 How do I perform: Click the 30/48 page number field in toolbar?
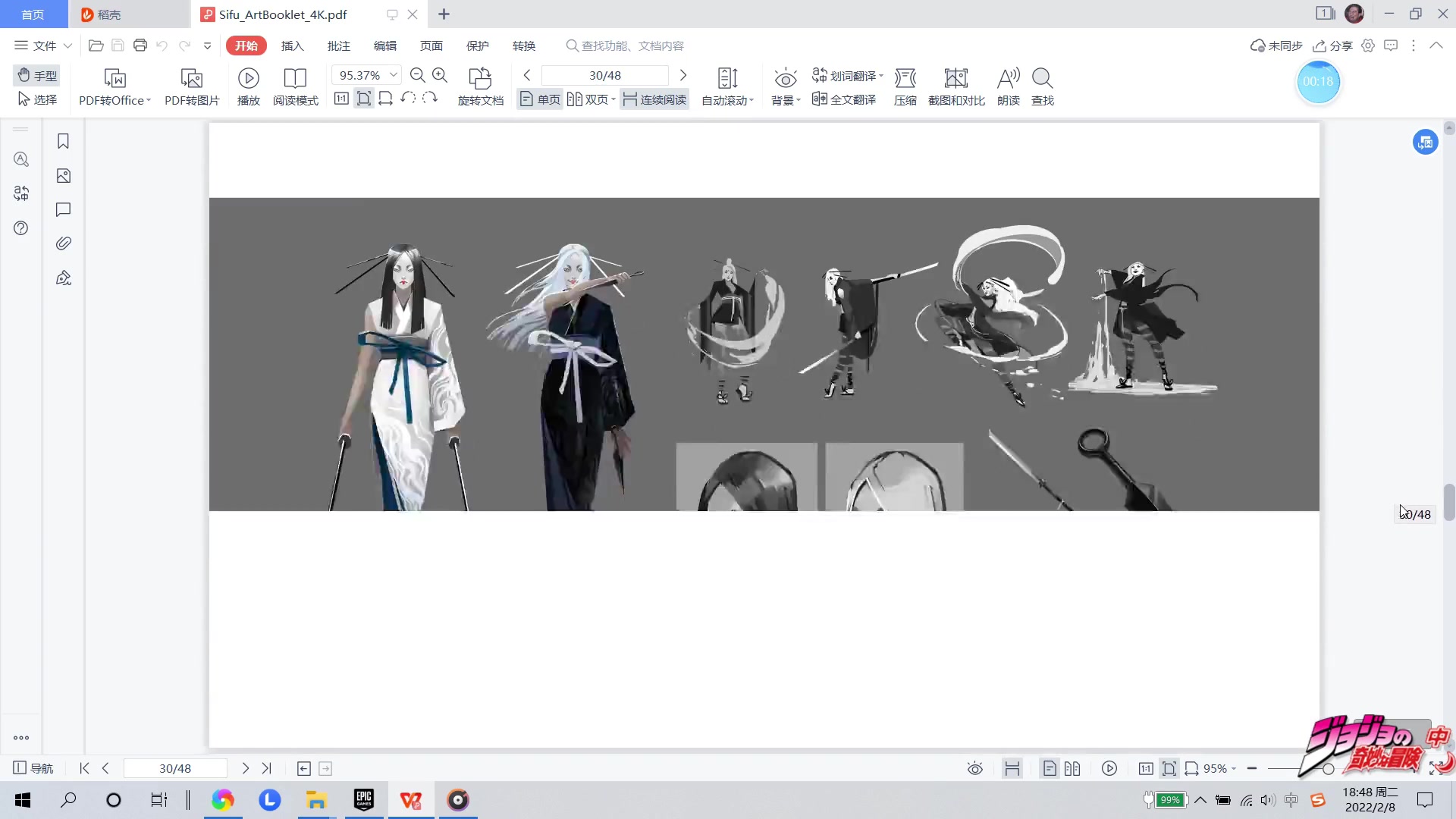(x=605, y=75)
